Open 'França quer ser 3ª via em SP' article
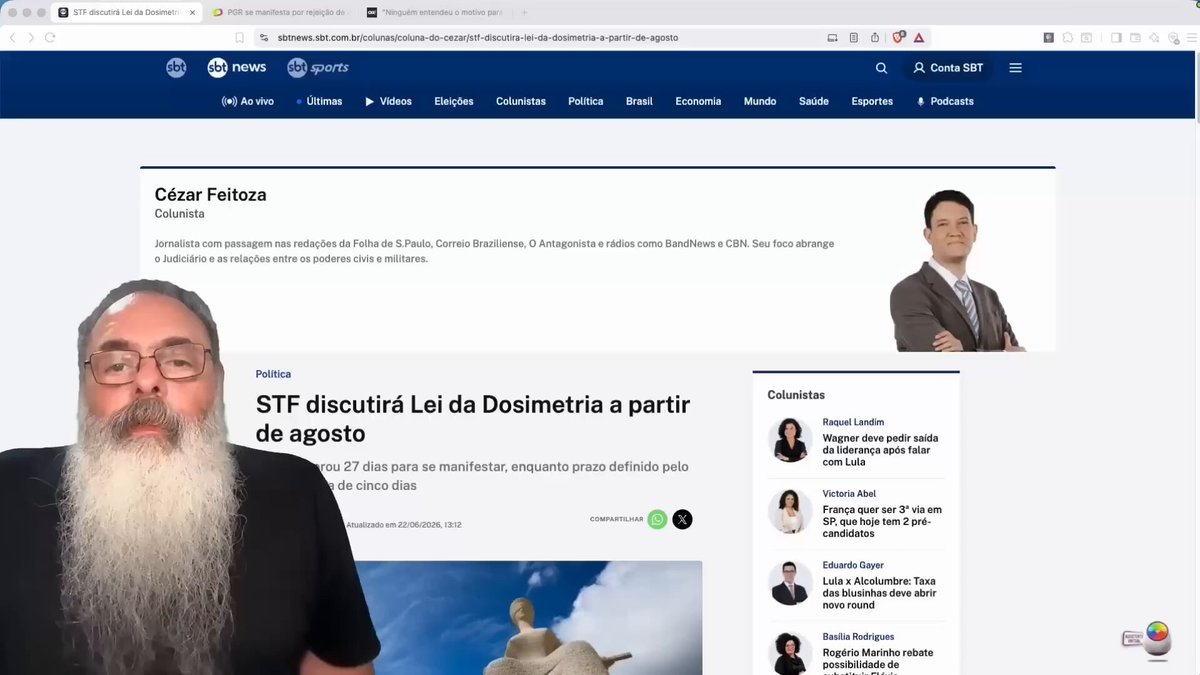The height and width of the screenshot is (675, 1200). coord(882,521)
